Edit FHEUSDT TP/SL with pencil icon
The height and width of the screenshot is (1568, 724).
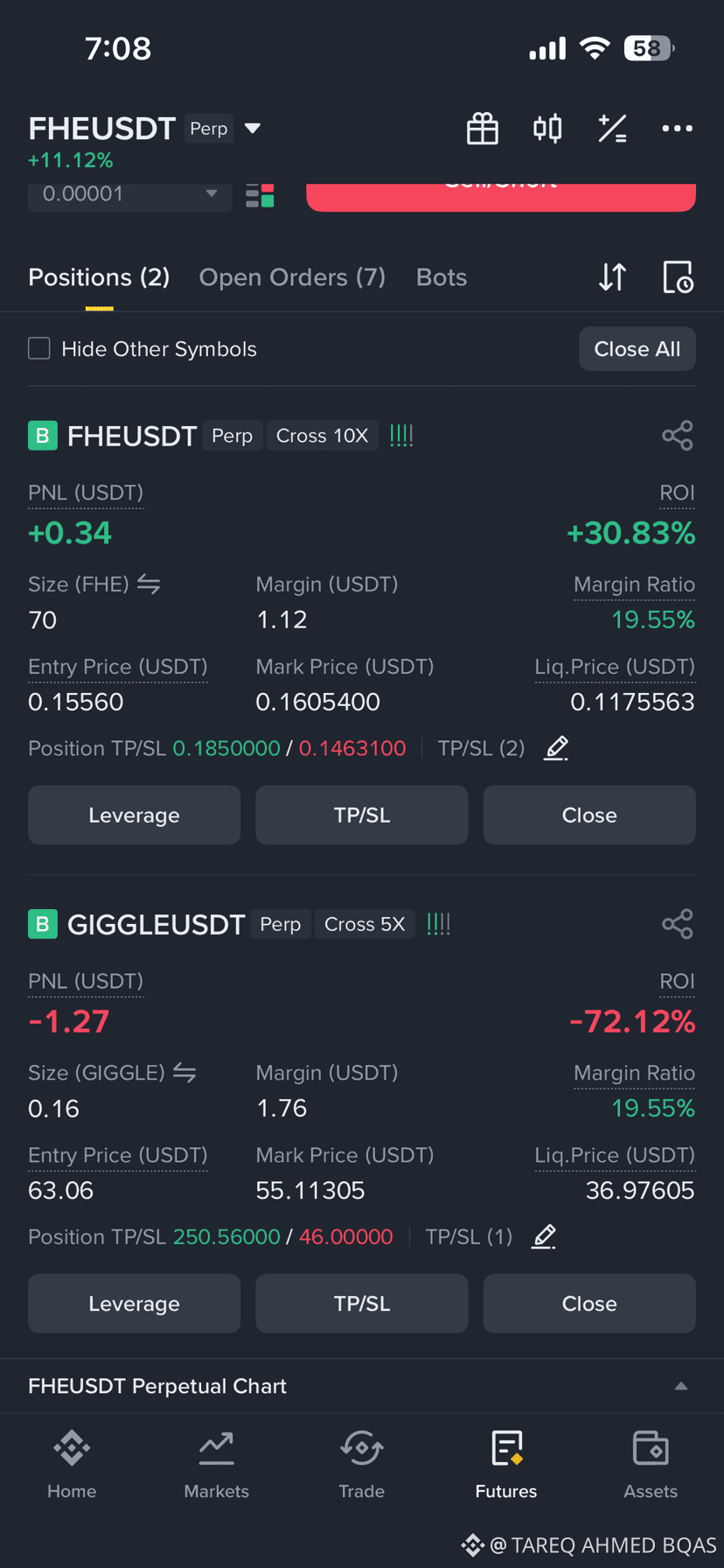(556, 748)
